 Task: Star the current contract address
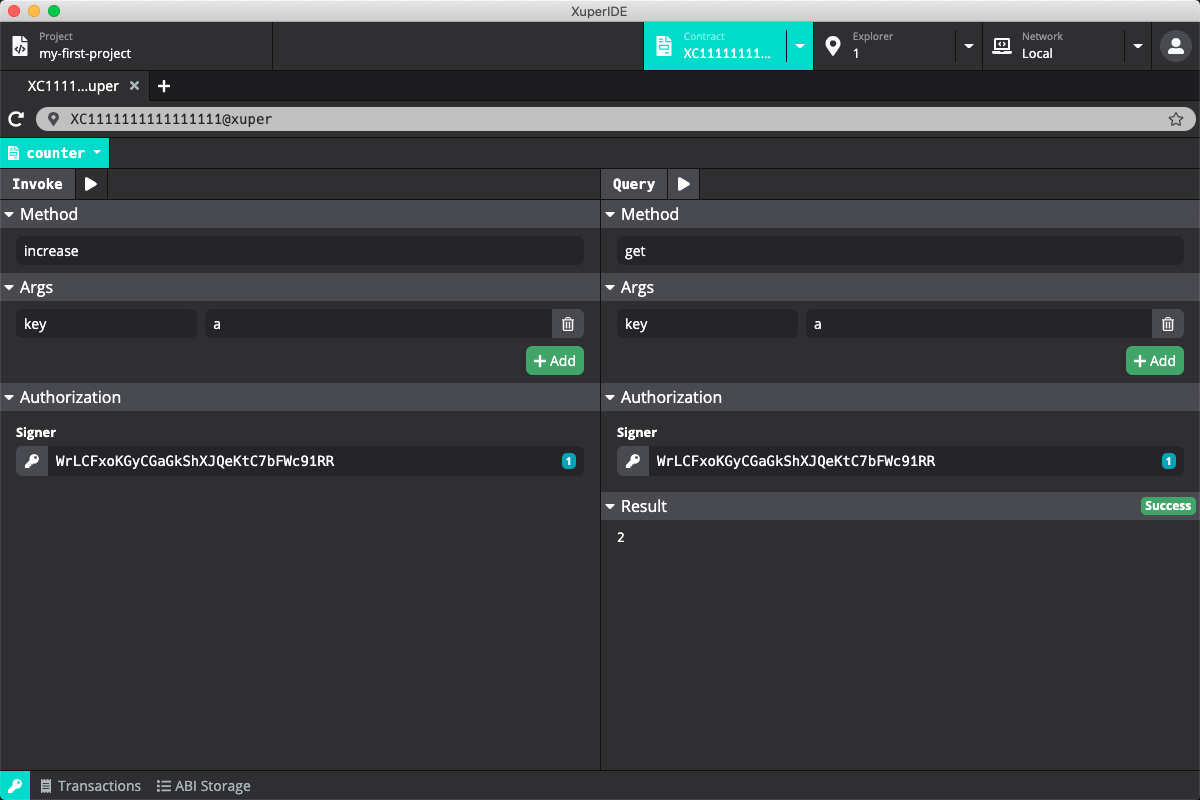point(1176,119)
